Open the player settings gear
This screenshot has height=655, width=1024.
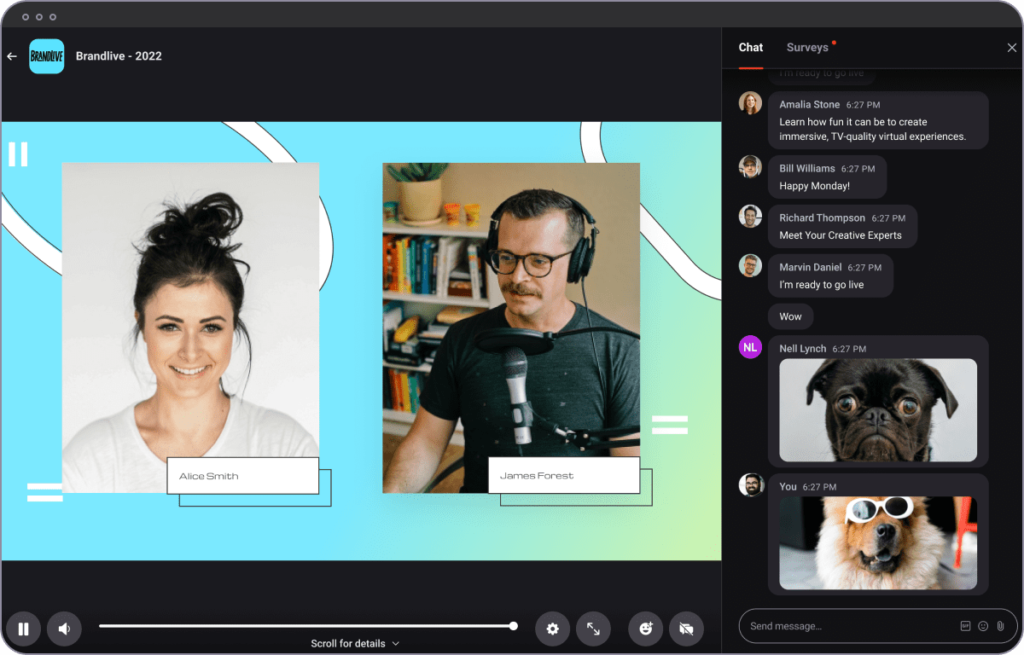pos(552,629)
